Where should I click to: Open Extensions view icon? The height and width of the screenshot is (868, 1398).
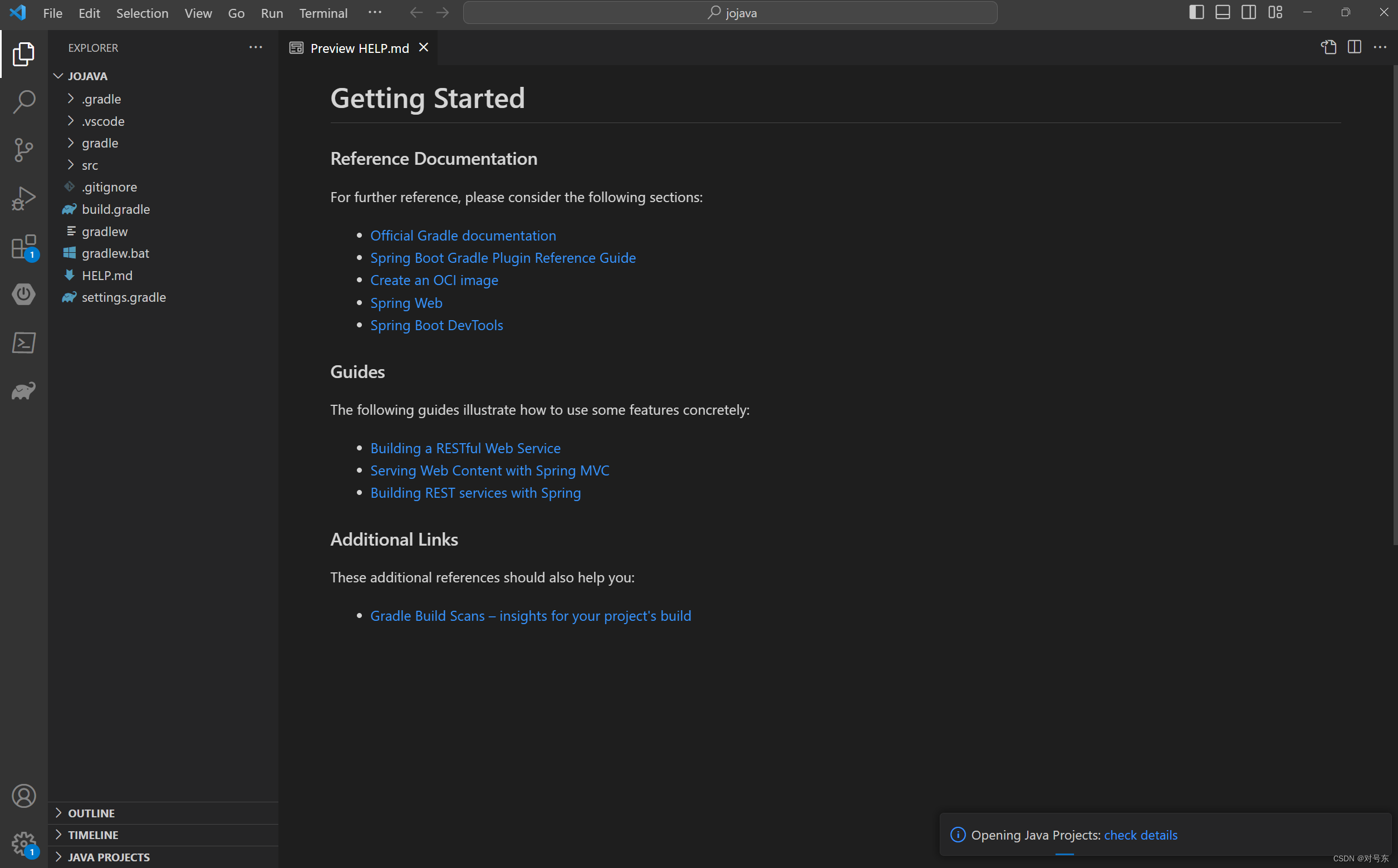click(23, 247)
